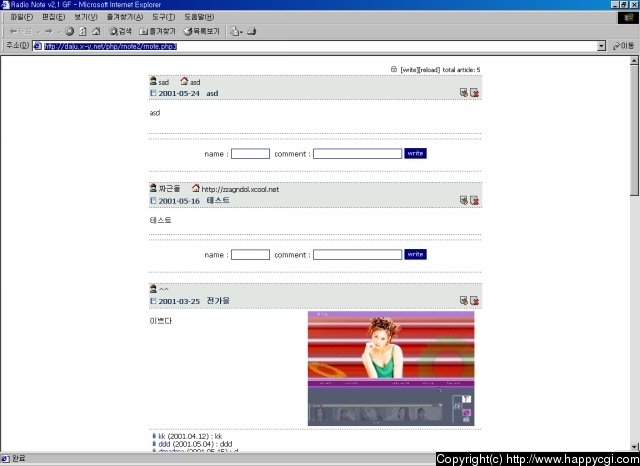Click the kk comment author link
640x466 pixels.
coord(162,436)
